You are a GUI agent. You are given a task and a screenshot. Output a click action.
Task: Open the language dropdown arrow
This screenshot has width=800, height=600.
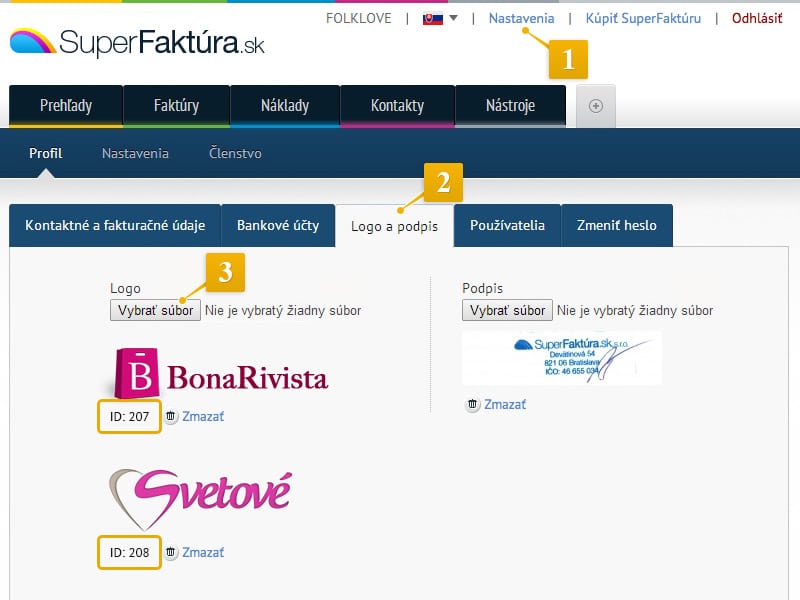coord(453,18)
